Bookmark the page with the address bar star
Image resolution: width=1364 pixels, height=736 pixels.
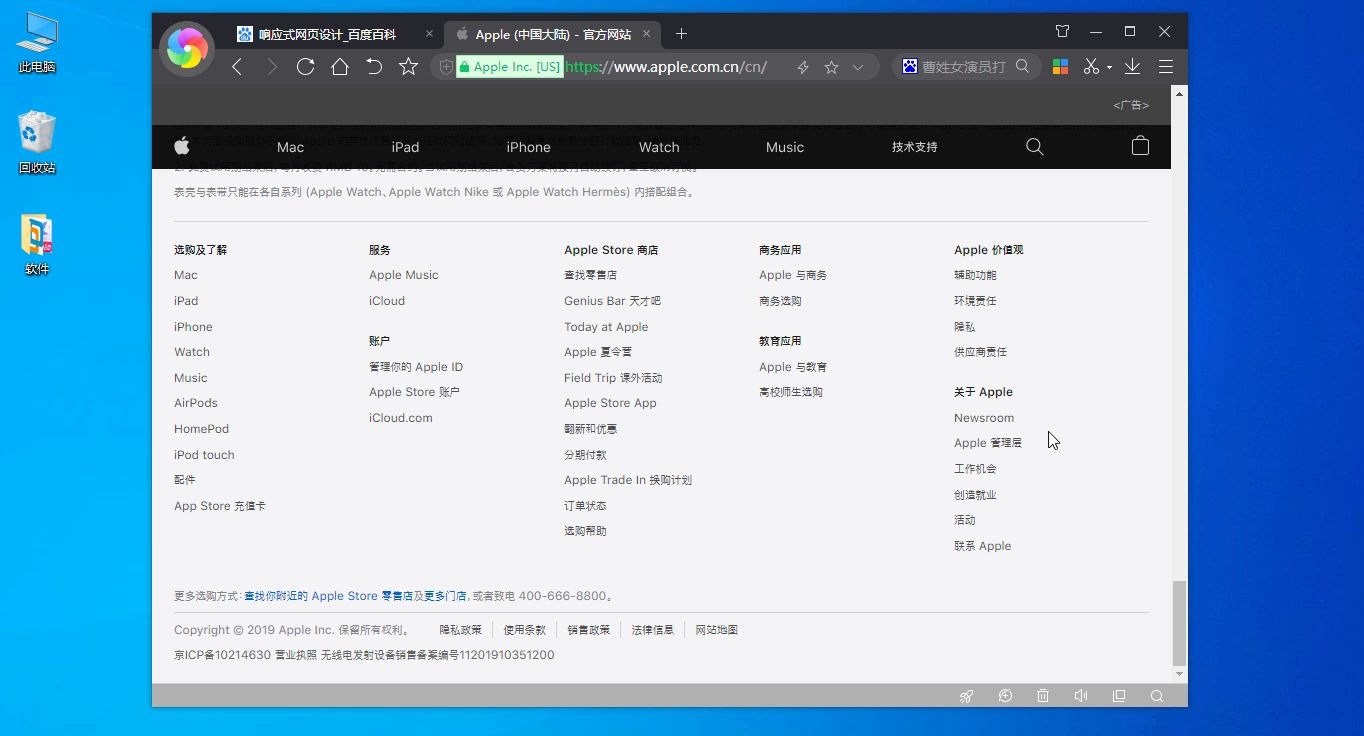[x=831, y=67]
